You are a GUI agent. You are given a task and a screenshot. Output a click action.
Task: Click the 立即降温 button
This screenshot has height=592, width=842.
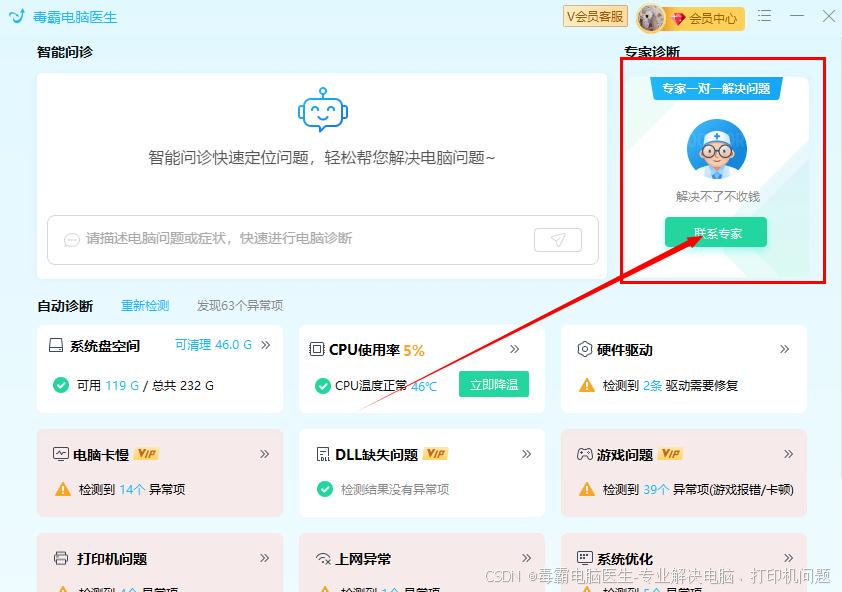pyautogui.click(x=493, y=385)
